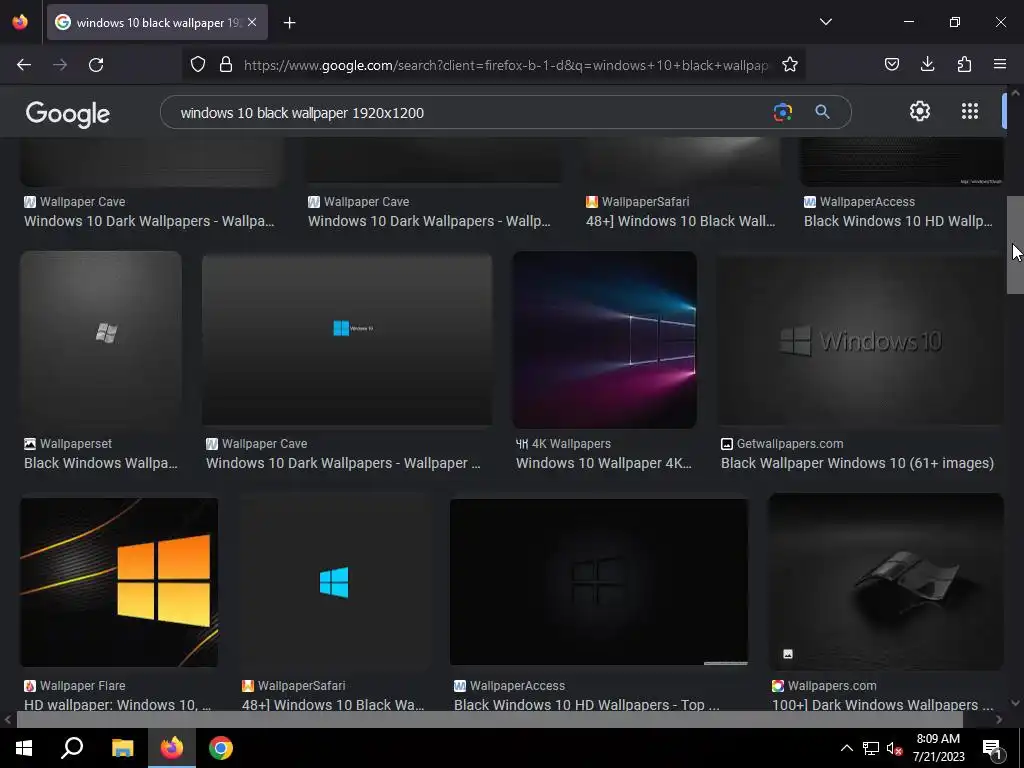Open the extensions puzzle icon
1024x768 pixels.
964,64
